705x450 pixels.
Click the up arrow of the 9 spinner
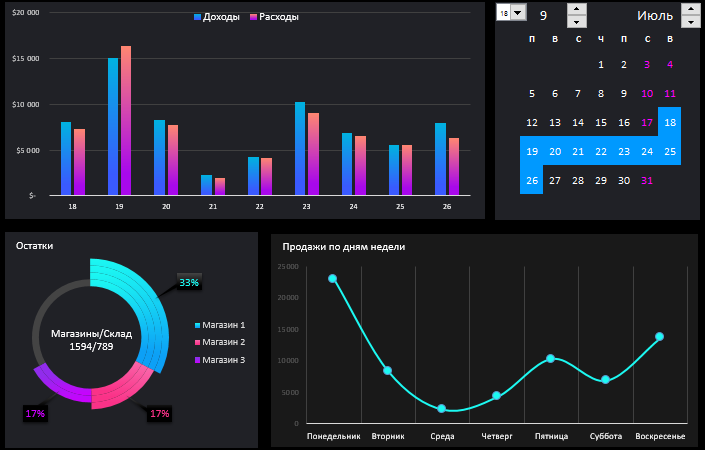coord(577,9)
